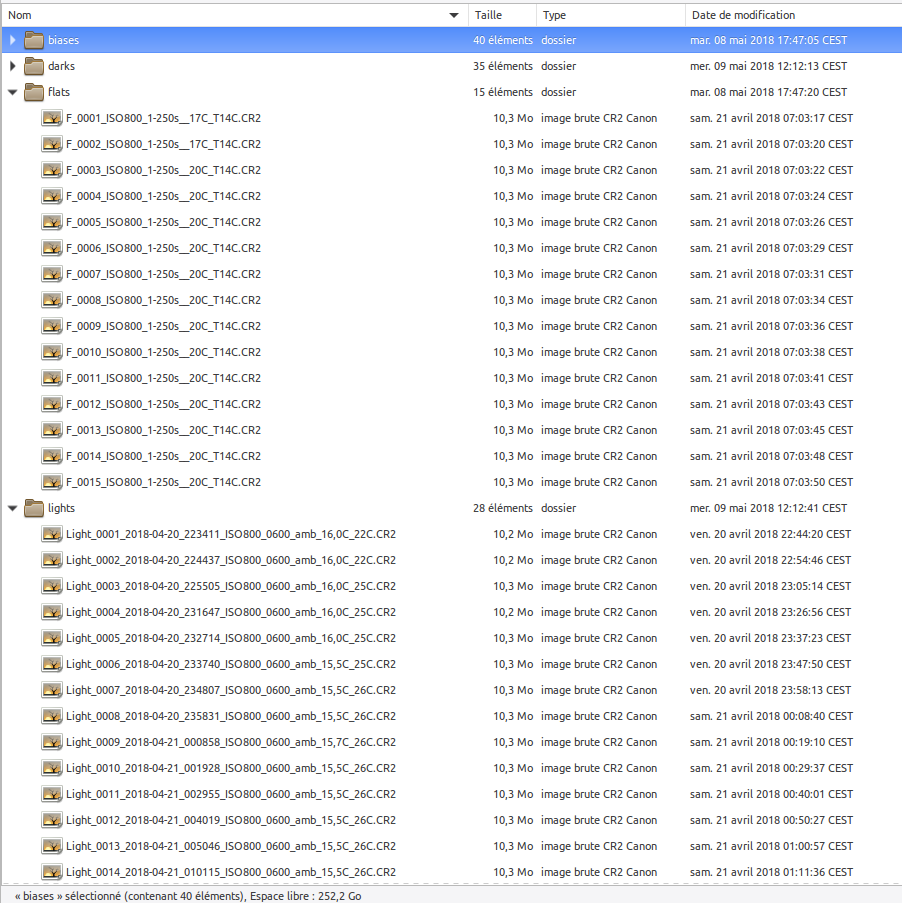The height and width of the screenshot is (903, 902).
Task: Sort files by Type column
Action: point(608,15)
